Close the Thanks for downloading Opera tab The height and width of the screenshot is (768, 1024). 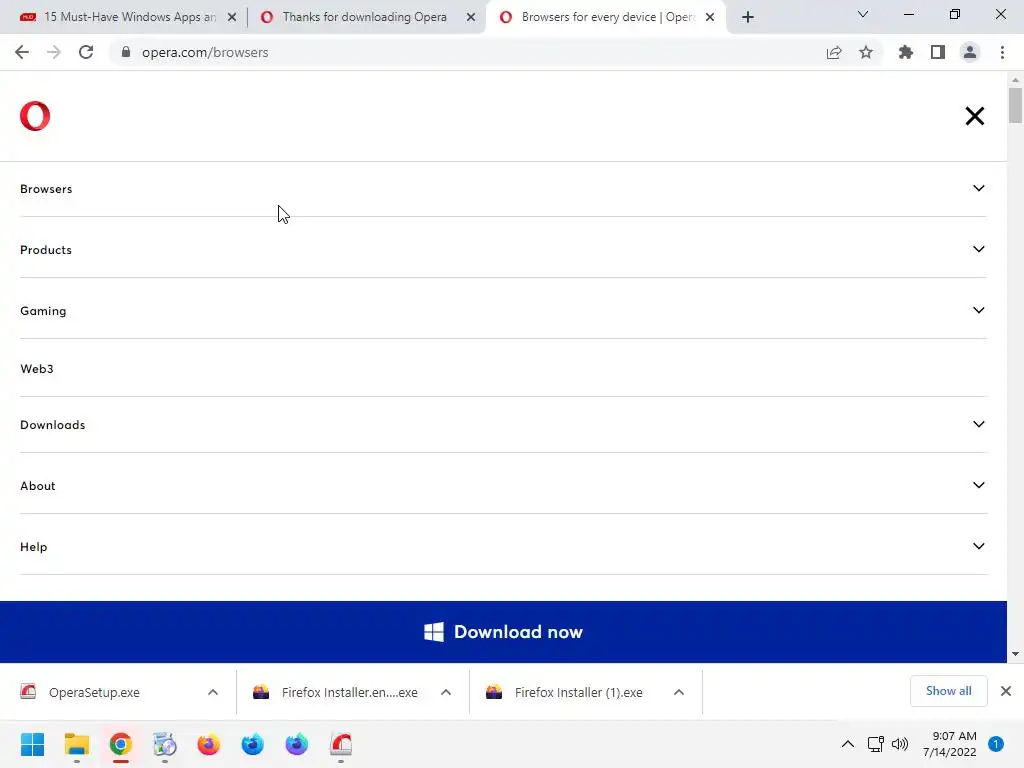(471, 17)
